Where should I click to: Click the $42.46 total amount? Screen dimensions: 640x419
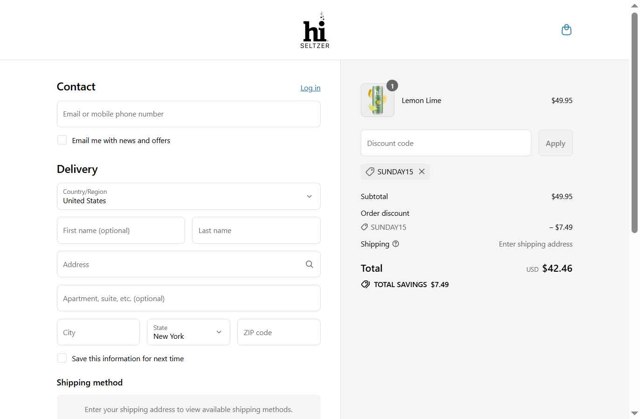pos(557,268)
